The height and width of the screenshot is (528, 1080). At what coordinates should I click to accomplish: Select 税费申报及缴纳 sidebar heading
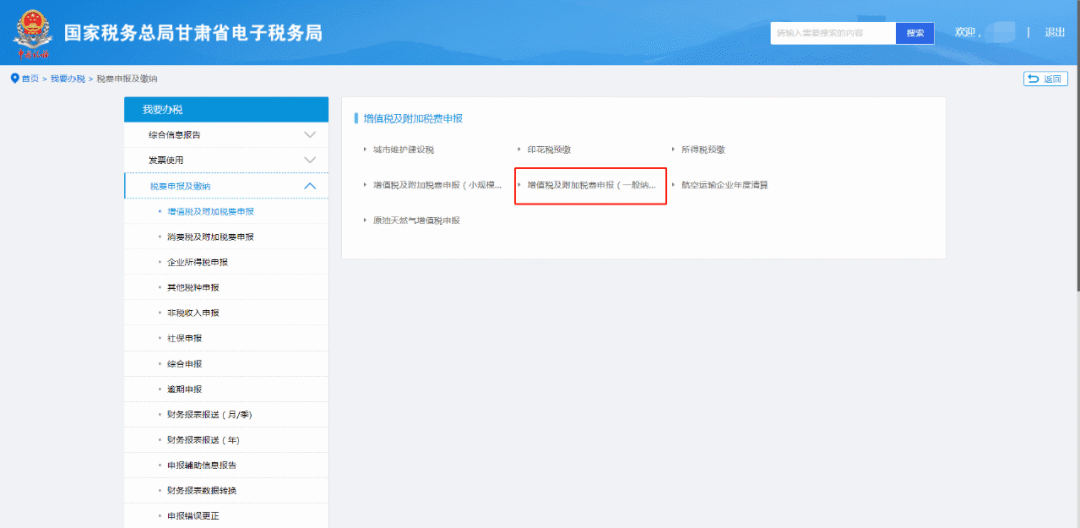180,186
